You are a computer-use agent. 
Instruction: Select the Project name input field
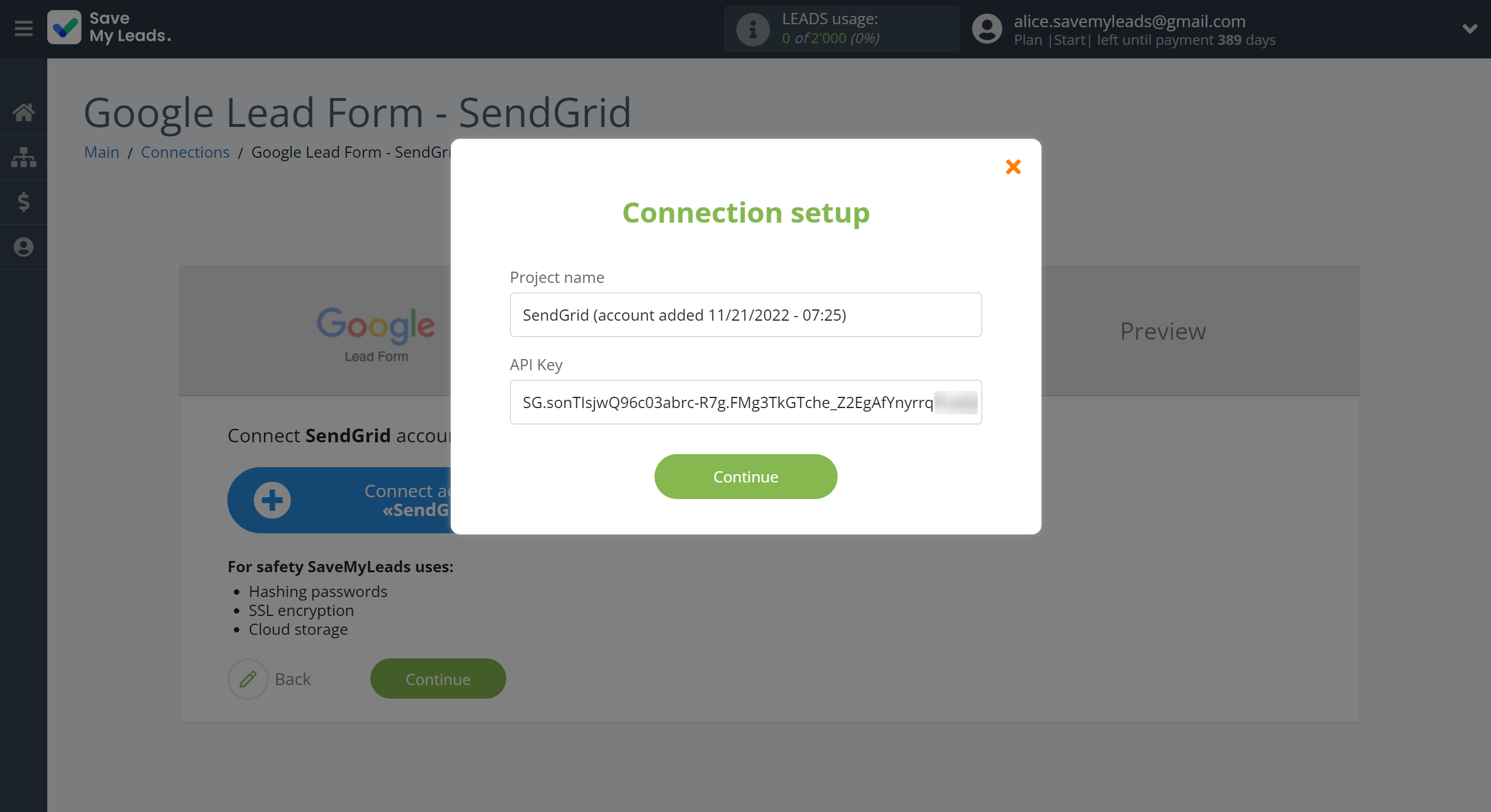coord(745,315)
